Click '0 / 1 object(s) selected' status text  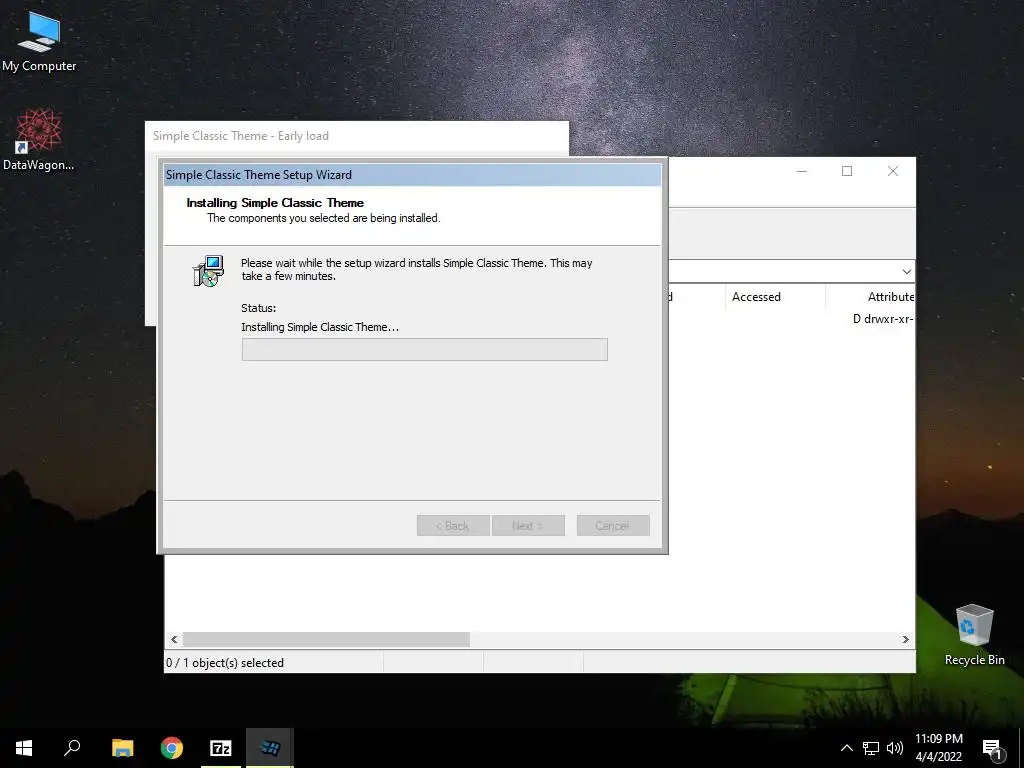(225, 663)
